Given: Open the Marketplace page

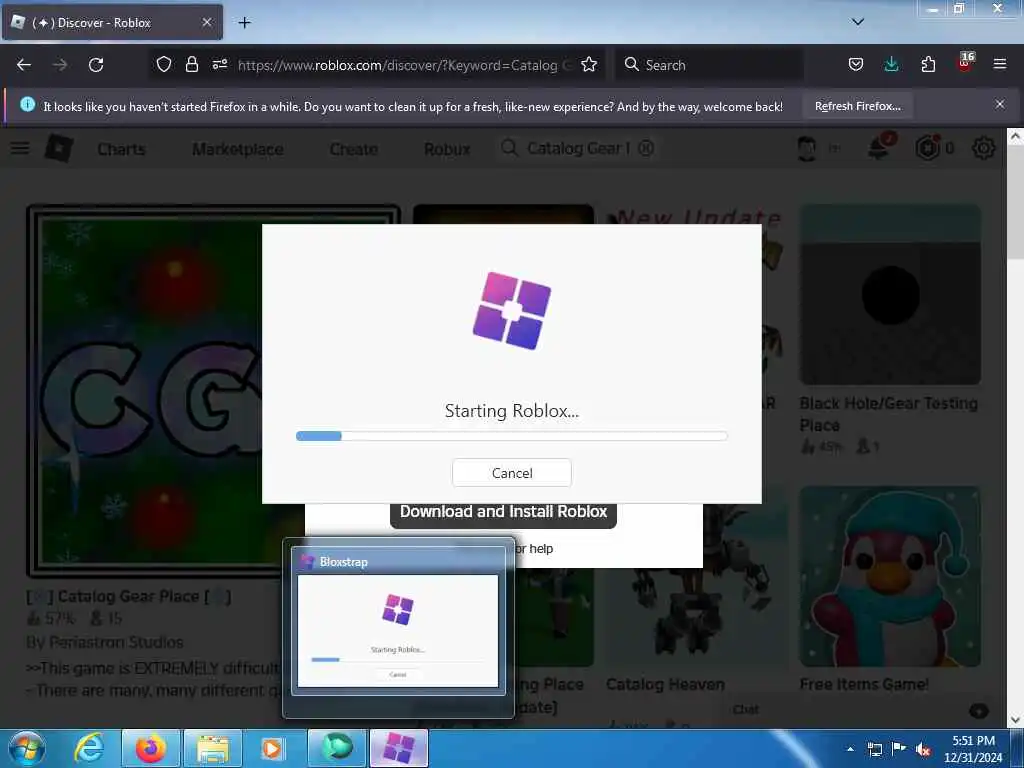Looking at the screenshot, I should click(238, 150).
